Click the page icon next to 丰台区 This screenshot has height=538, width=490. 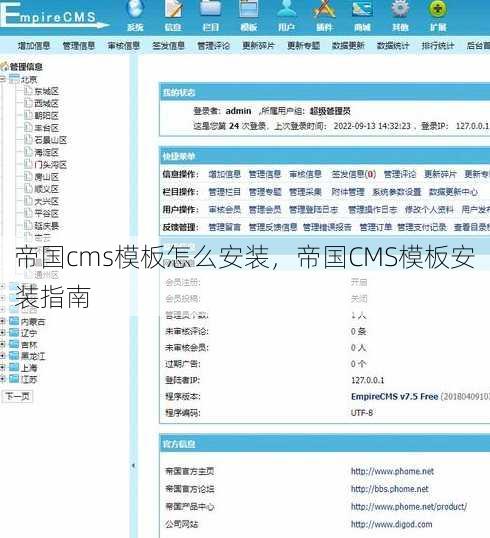pyautogui.click(x=28, y=128)
